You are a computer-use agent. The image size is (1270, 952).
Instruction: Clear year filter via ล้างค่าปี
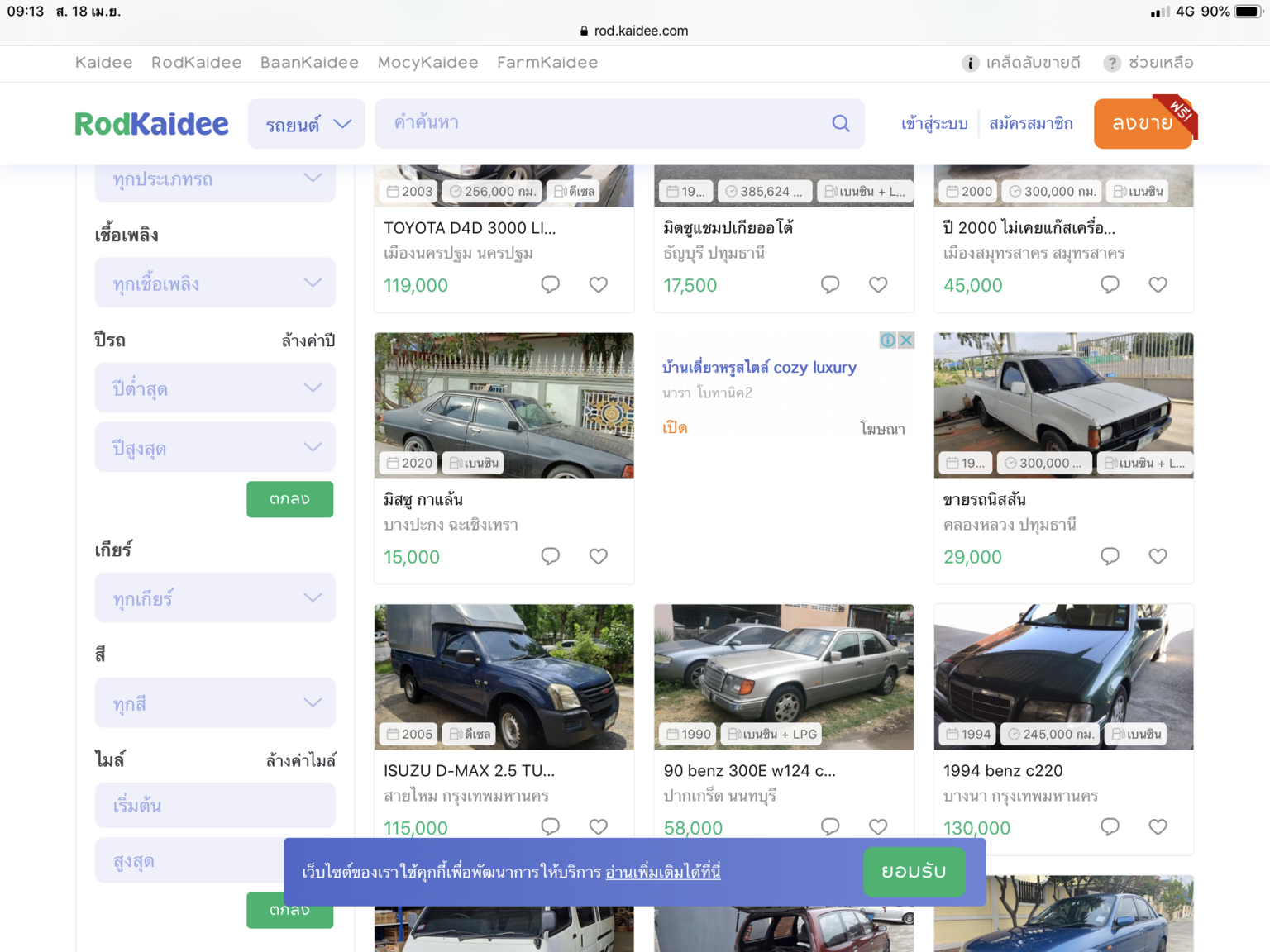(308, 340)
